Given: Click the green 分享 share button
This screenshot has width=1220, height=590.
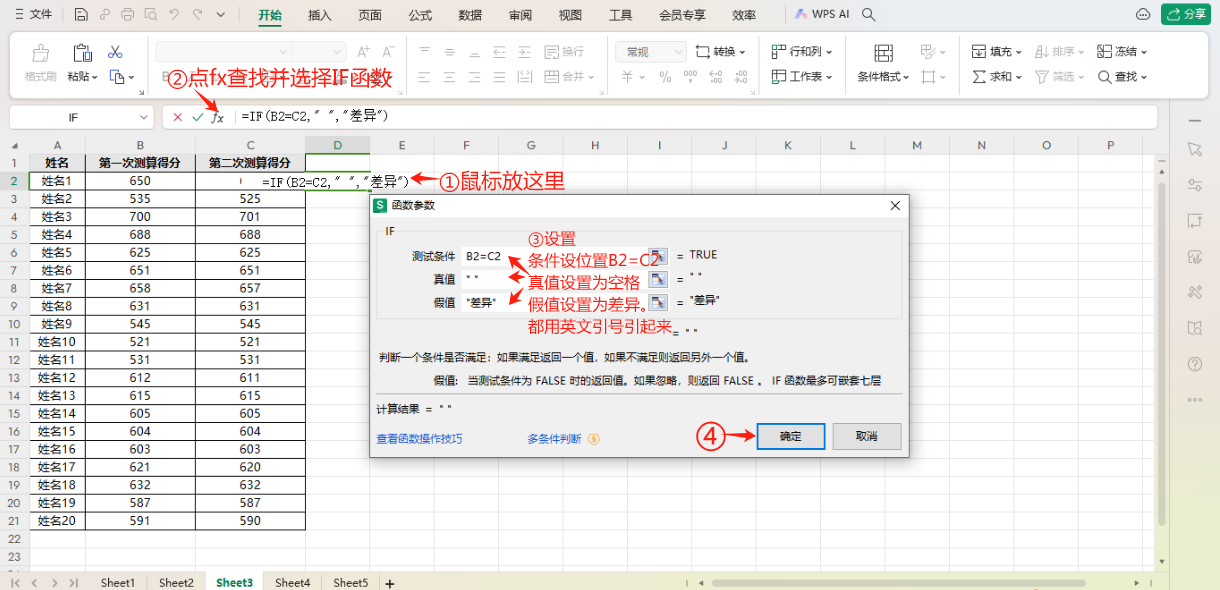Looking at the screenshot, I should click(1186, 14).
